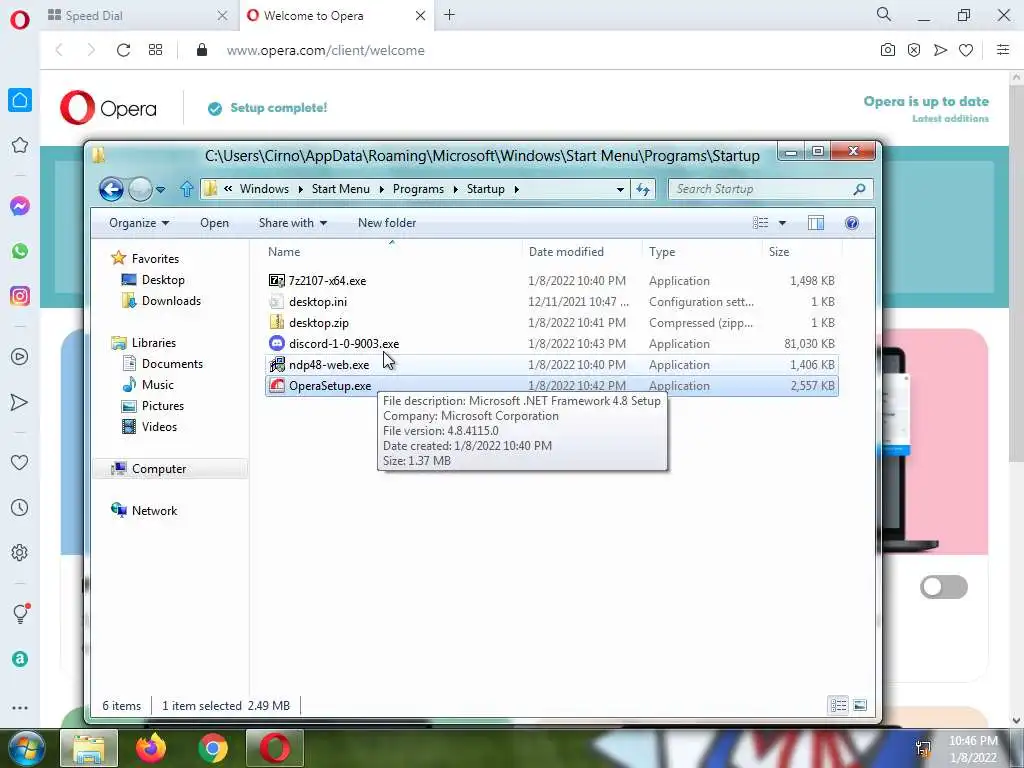Click the Opera sidebar home icon

pyautogui.click(x=20, y=101)
